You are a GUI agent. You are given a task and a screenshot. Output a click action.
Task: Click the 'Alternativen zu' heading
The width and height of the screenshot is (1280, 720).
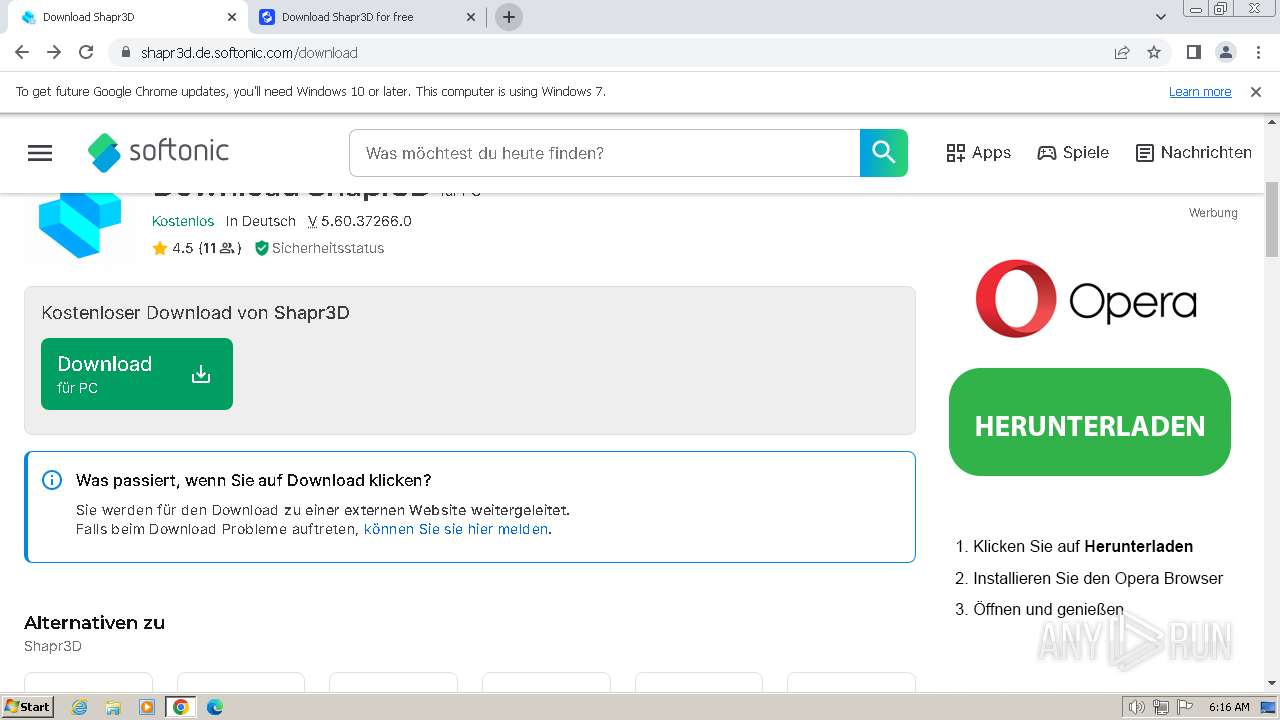[x=94, y=622]
